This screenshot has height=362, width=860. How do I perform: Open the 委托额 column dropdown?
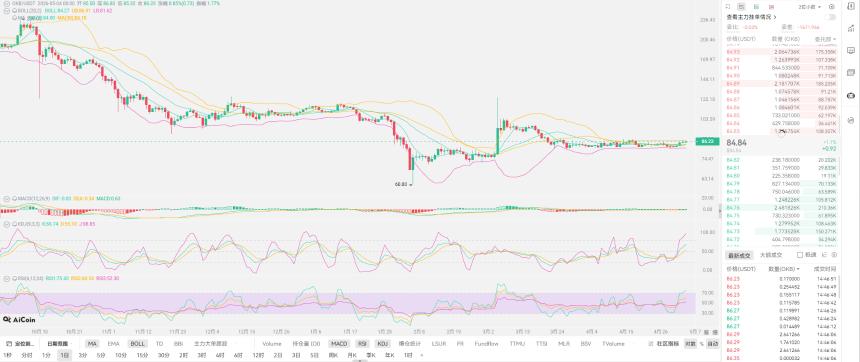pyautogui.click(x=824, y=39)
